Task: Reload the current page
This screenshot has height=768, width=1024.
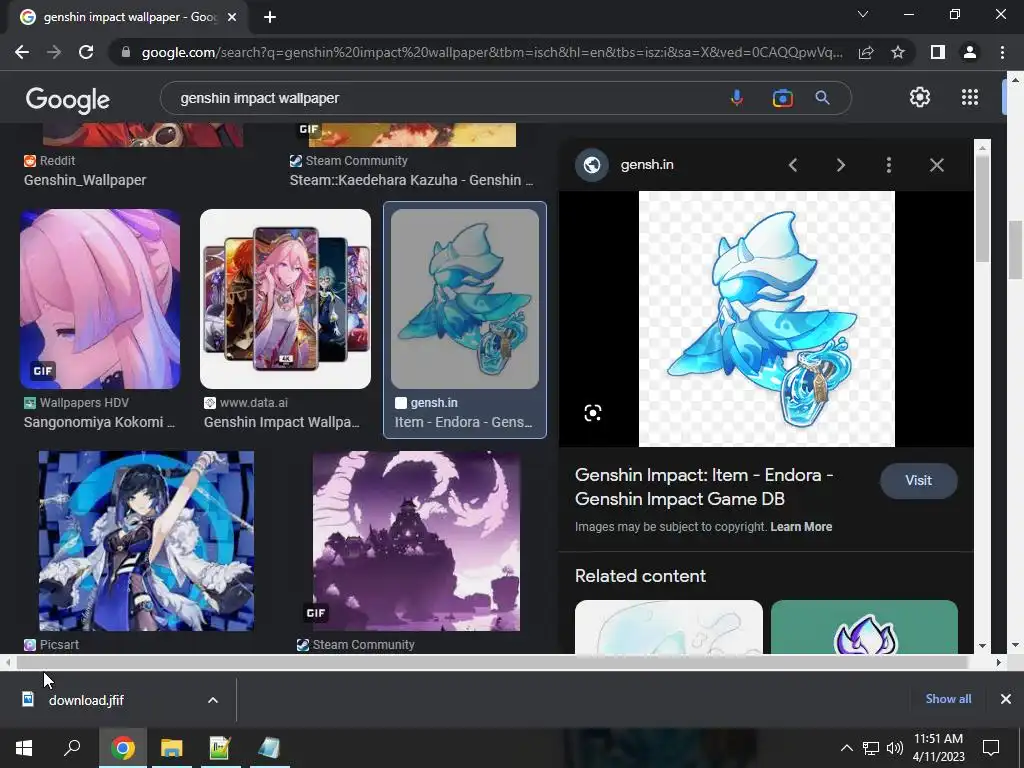Action: click(86, 52)
